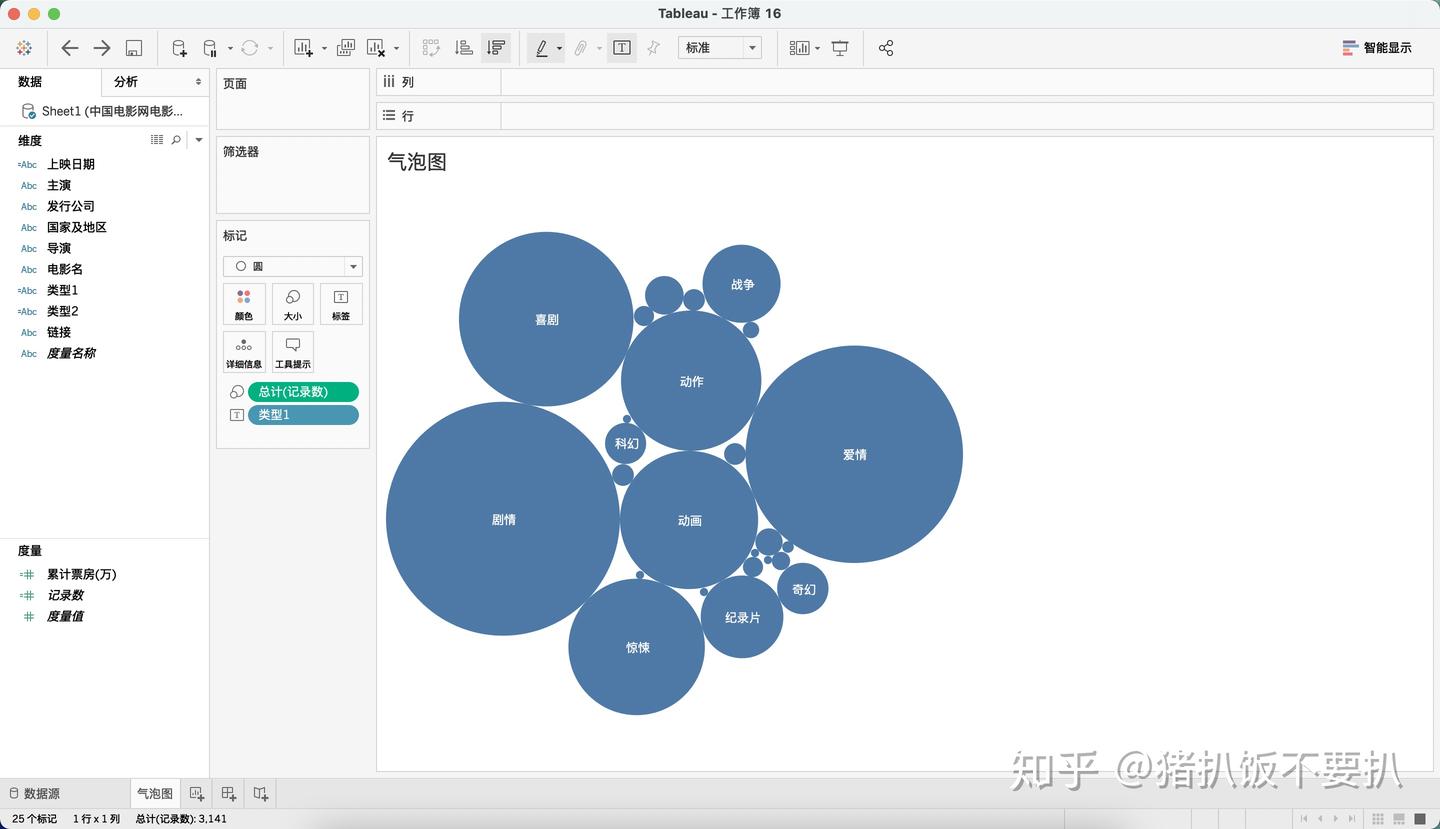
Task: Open the Label card in Marks
Action: (340, 304)
